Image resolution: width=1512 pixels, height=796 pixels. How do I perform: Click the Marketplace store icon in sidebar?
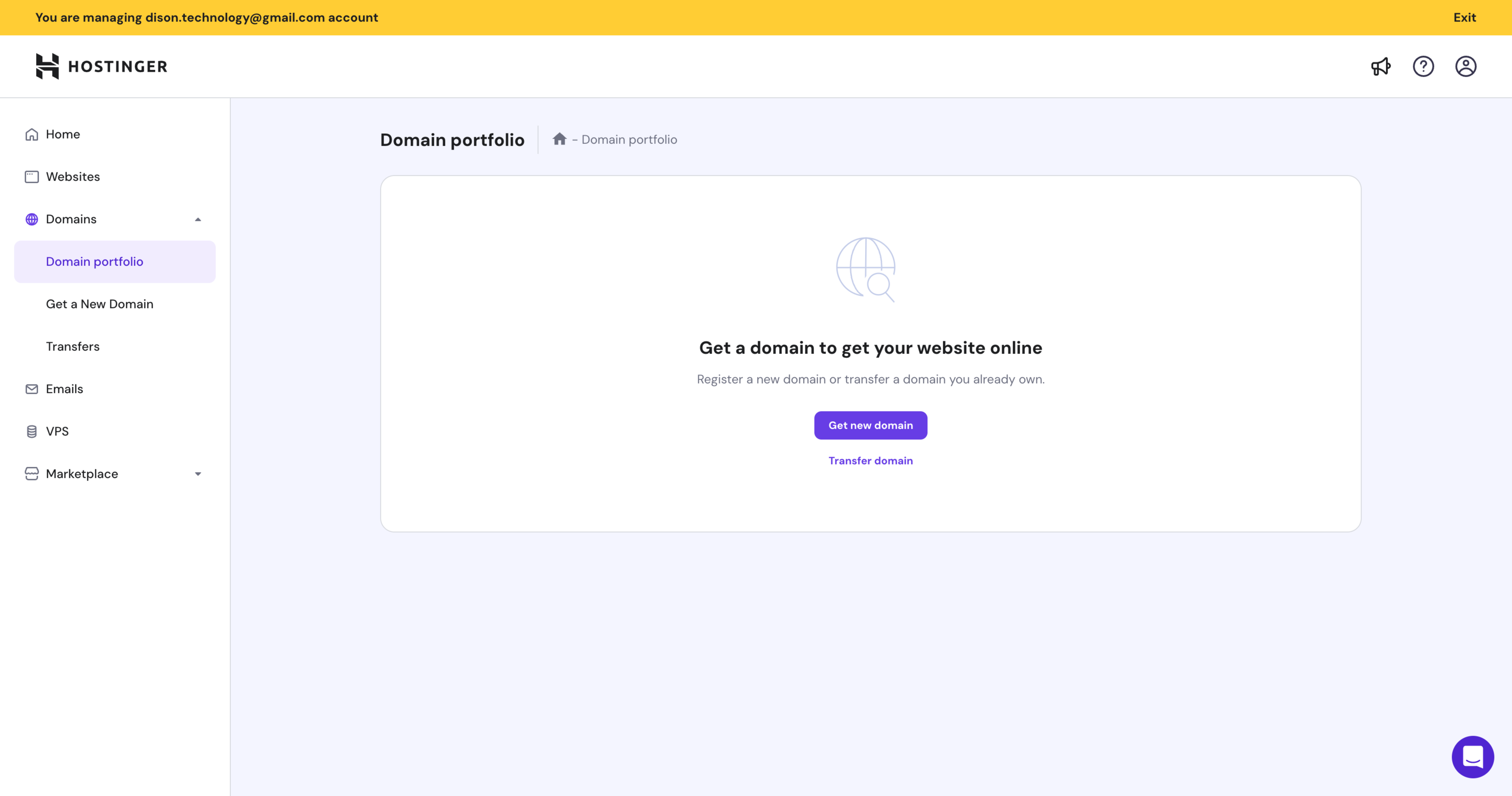(x=32, y=474)
